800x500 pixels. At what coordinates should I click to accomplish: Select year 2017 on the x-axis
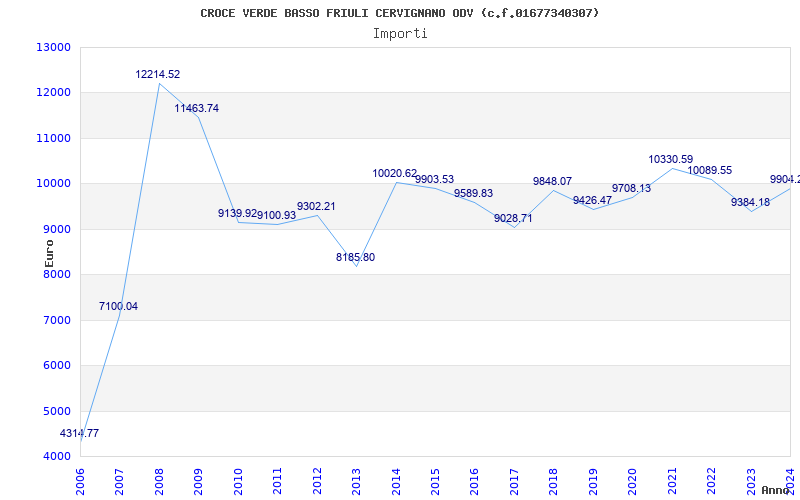[x=514, y=481]
